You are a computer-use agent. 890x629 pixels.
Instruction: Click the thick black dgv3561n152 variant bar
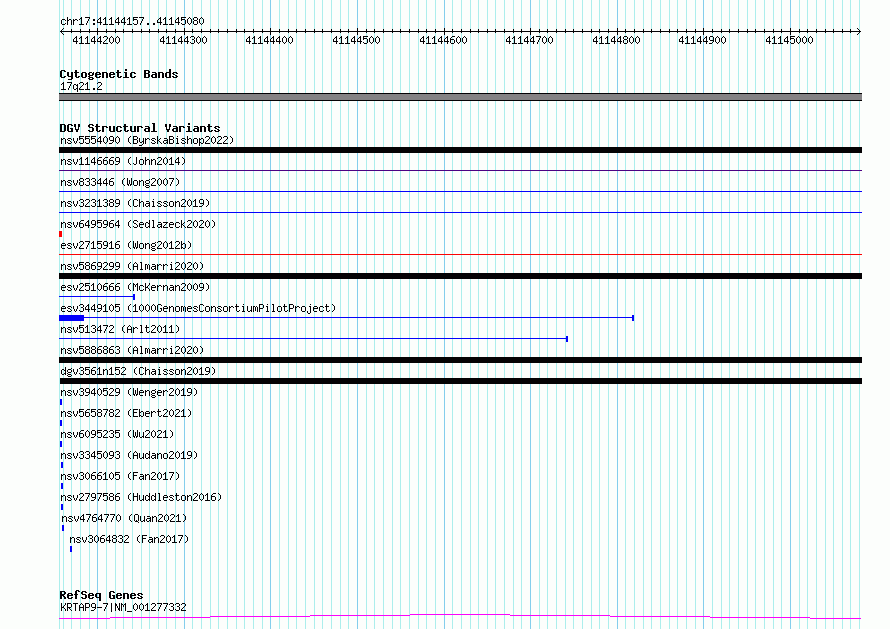point(460,381)
